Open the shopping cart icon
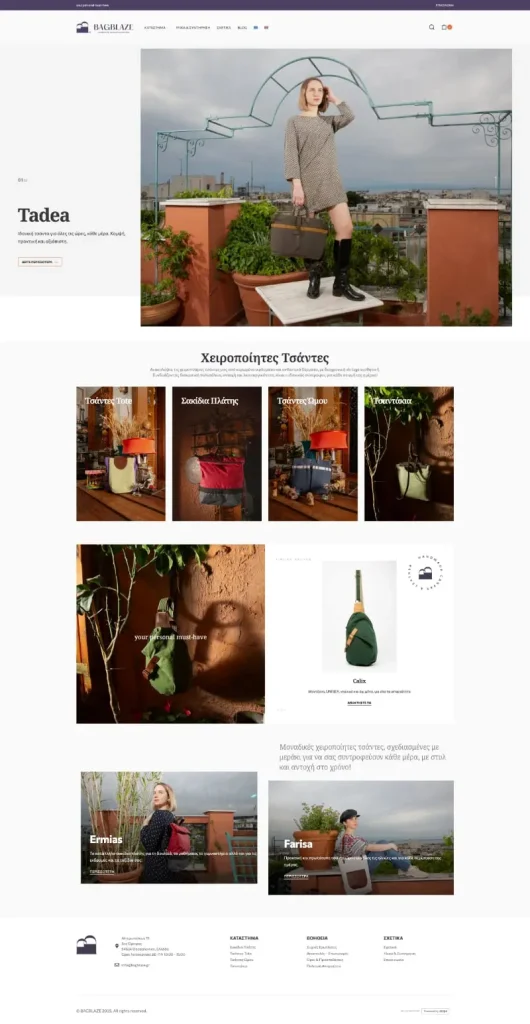 tap(444, 27)
